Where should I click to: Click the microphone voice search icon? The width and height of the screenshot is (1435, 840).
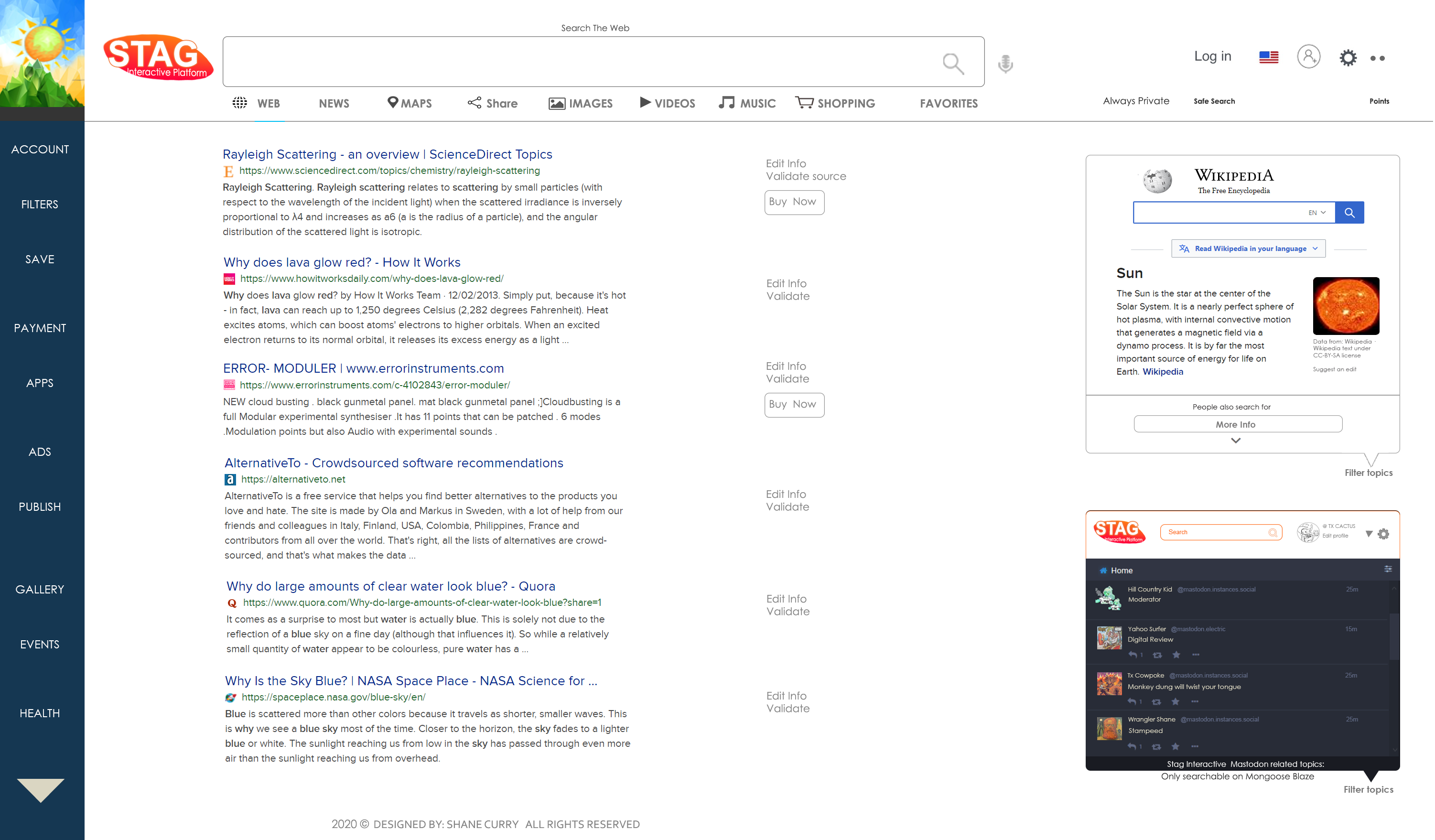[1005, 63]
